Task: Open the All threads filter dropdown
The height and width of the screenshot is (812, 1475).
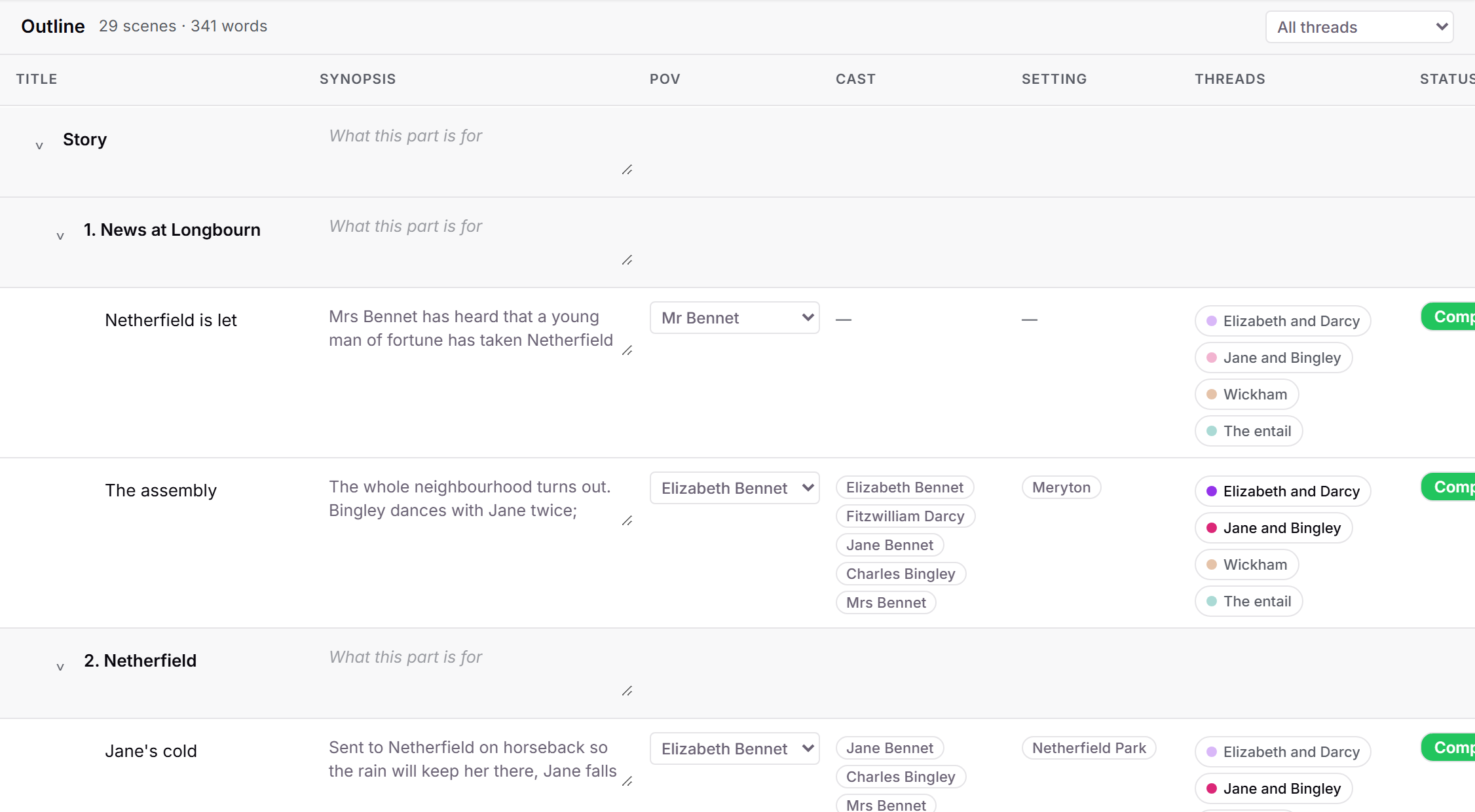Action: pos(1359,27)
